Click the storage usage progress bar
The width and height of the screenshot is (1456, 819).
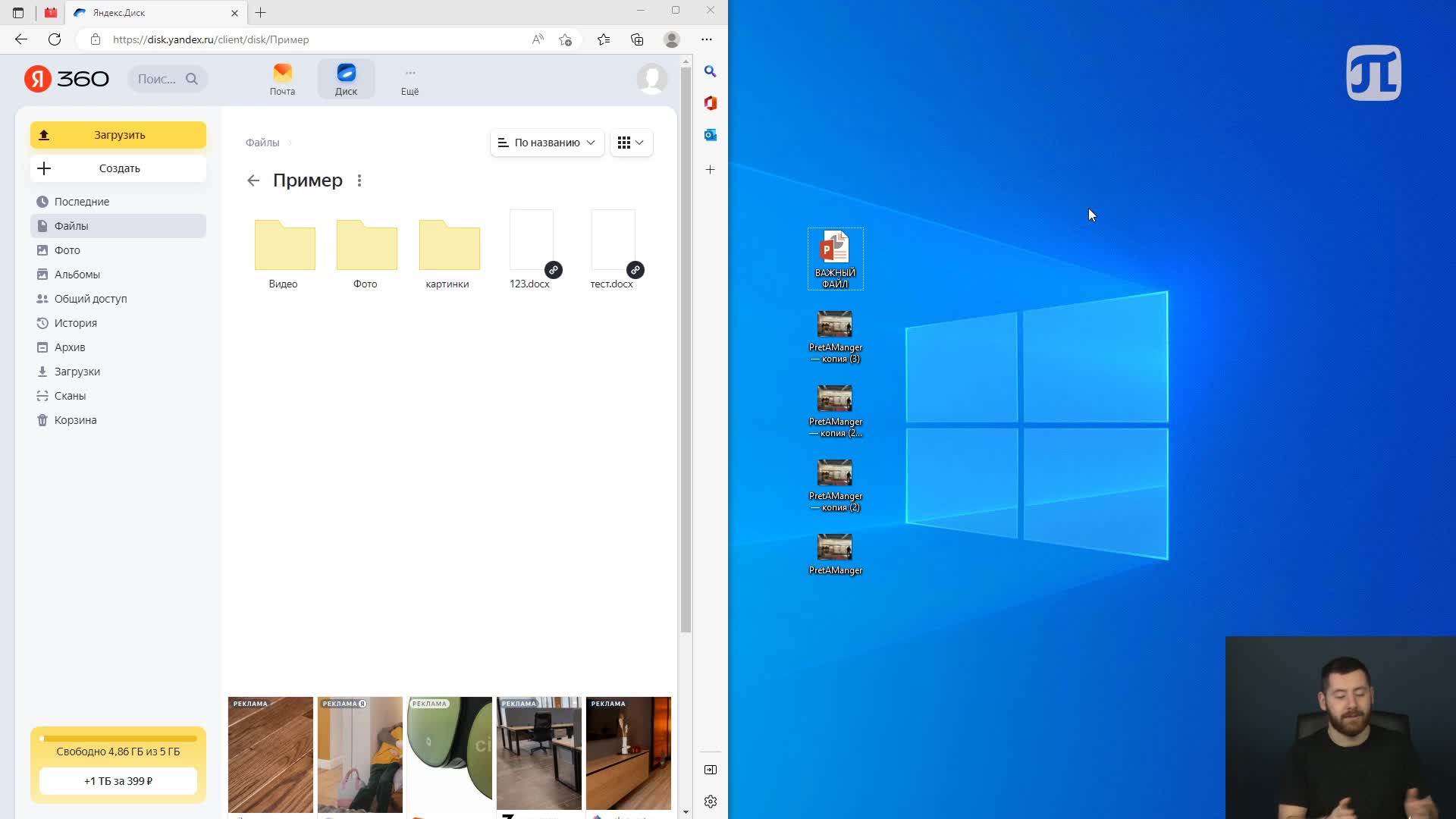point(118,739)
